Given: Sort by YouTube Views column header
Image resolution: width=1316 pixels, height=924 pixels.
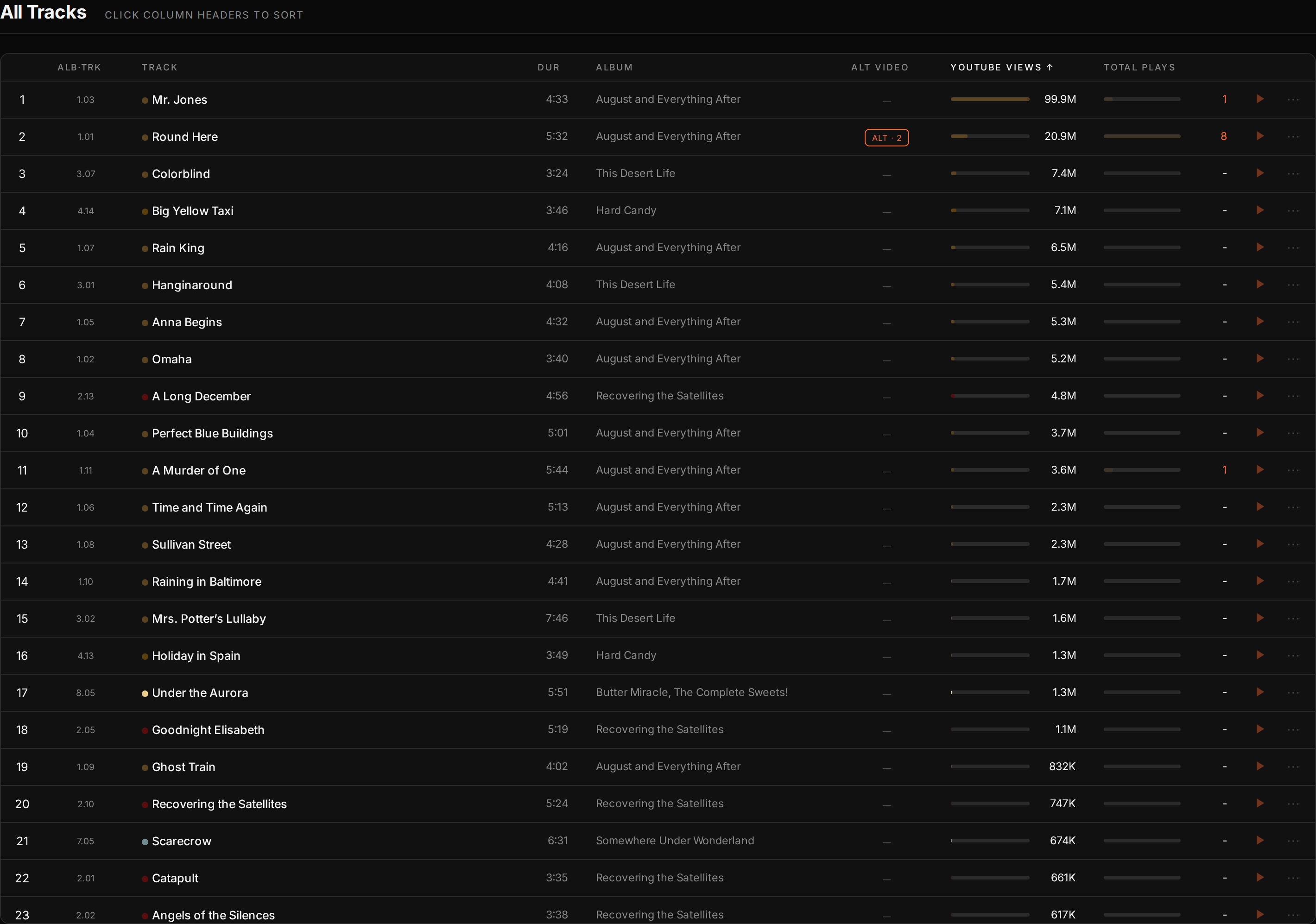Looking at the screenshot, I should point(1001,67).
